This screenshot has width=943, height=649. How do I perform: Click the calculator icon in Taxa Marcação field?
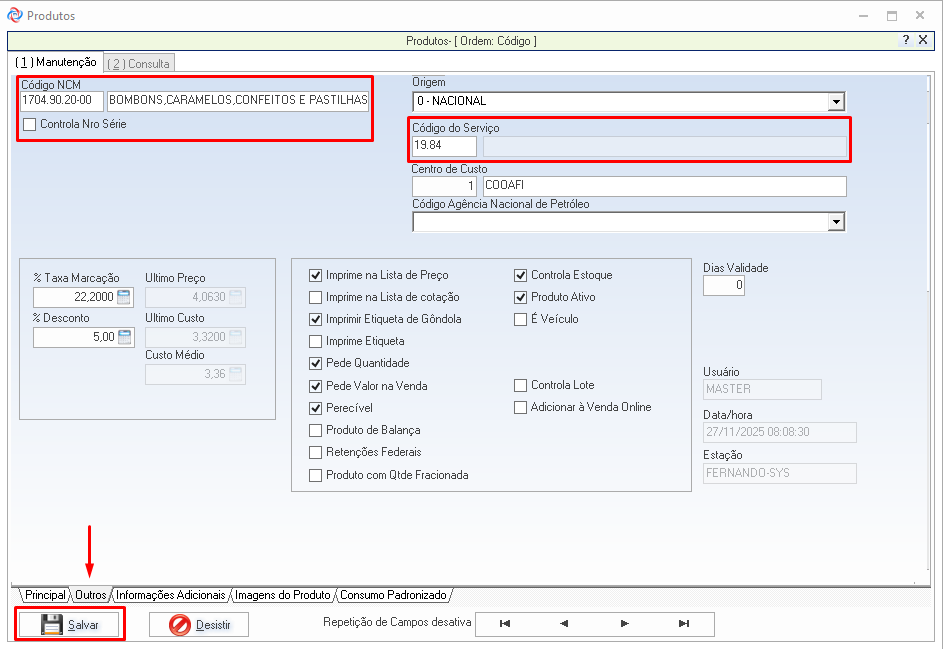124,297
